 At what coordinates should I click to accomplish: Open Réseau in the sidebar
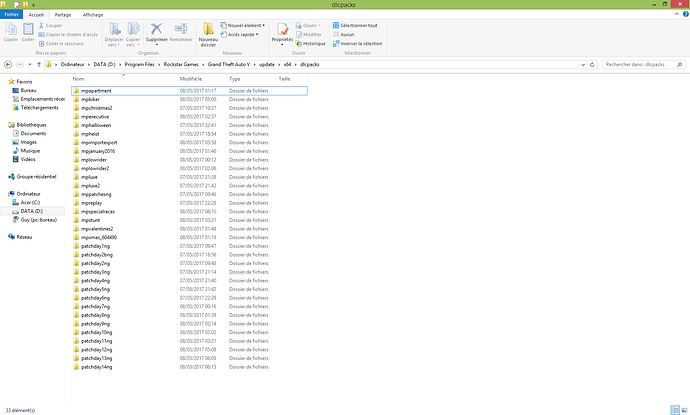coord(24,237)
